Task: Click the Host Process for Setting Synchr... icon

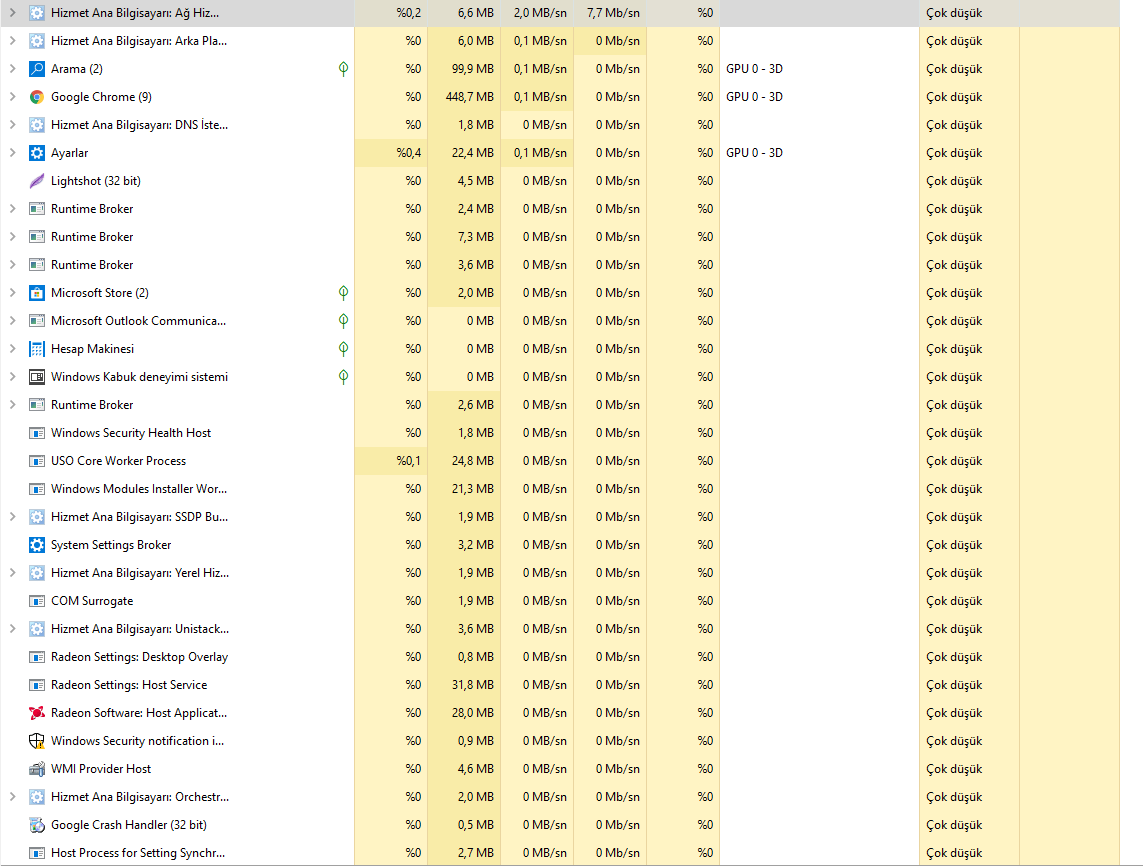Action: click(36, 853)
